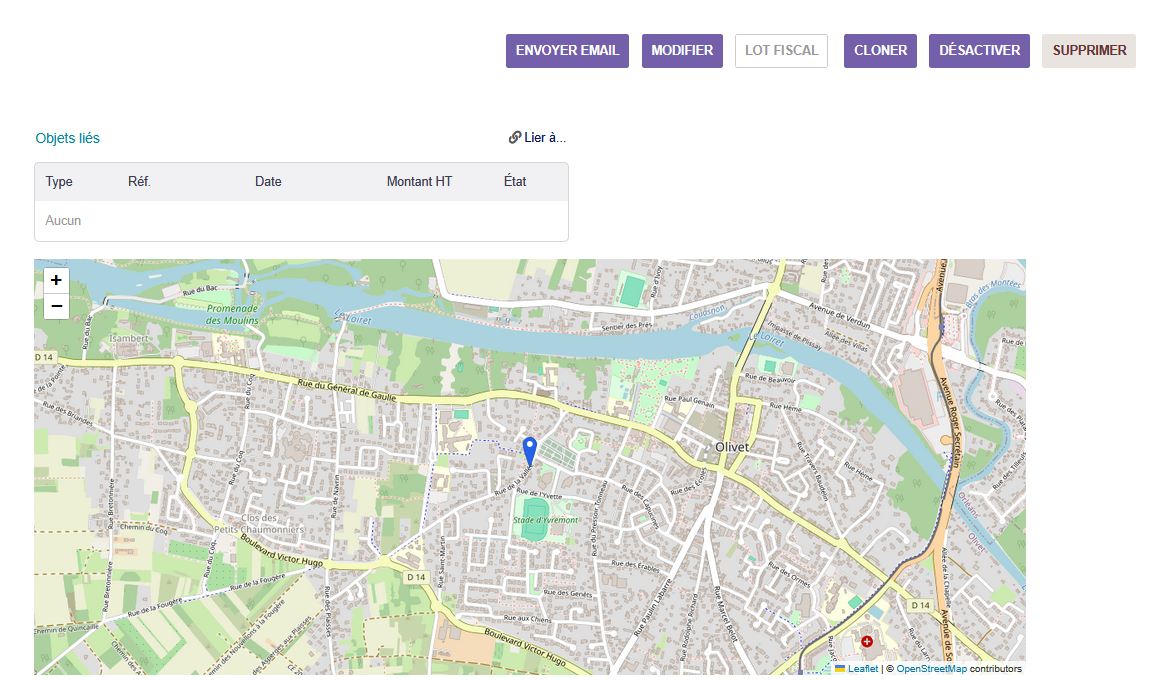Select the Lot Fiscal button
The height and width of the screenshot is (680, 1156).
point(781,51)
